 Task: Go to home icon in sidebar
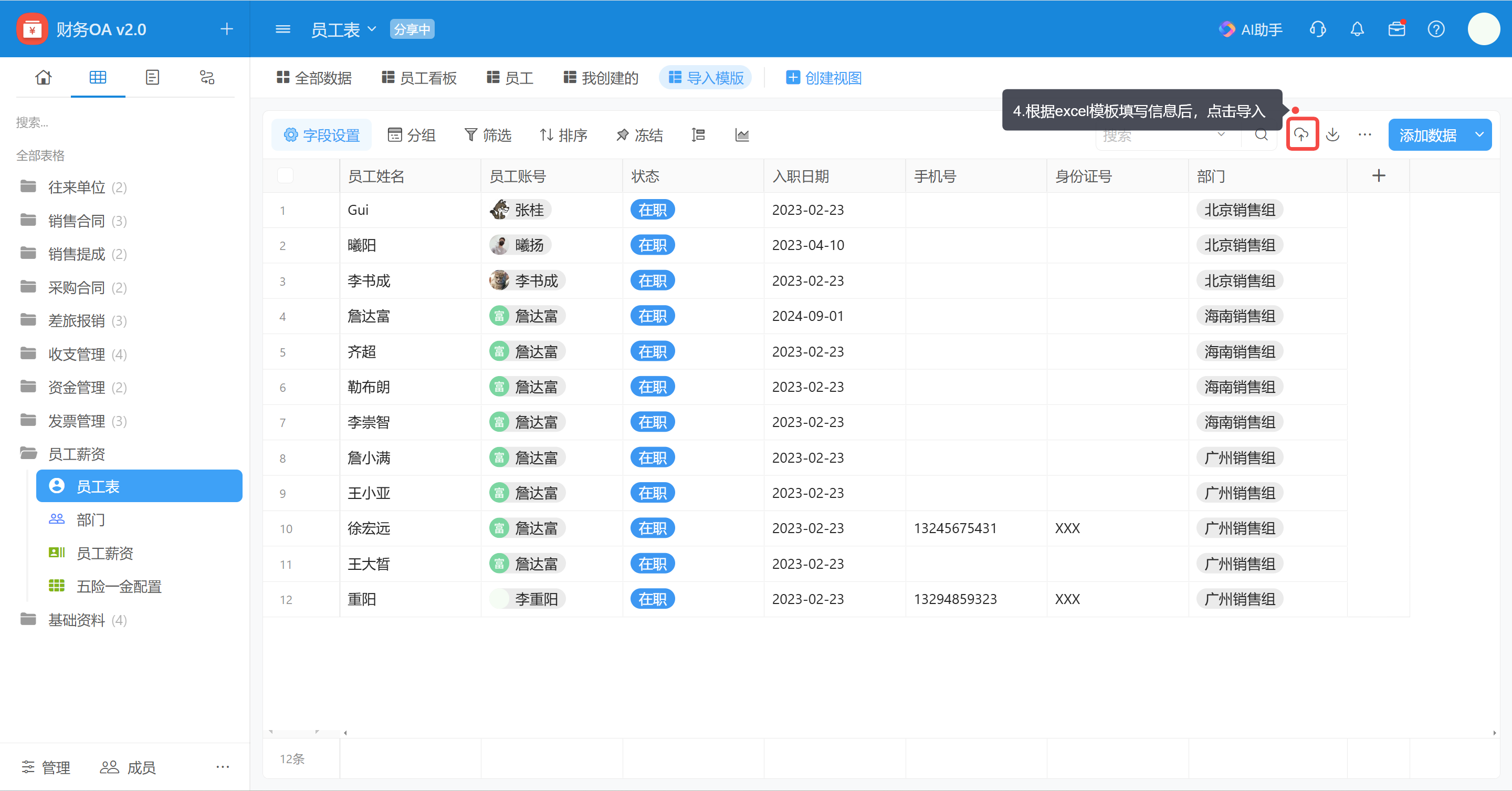tap(44, 77)
